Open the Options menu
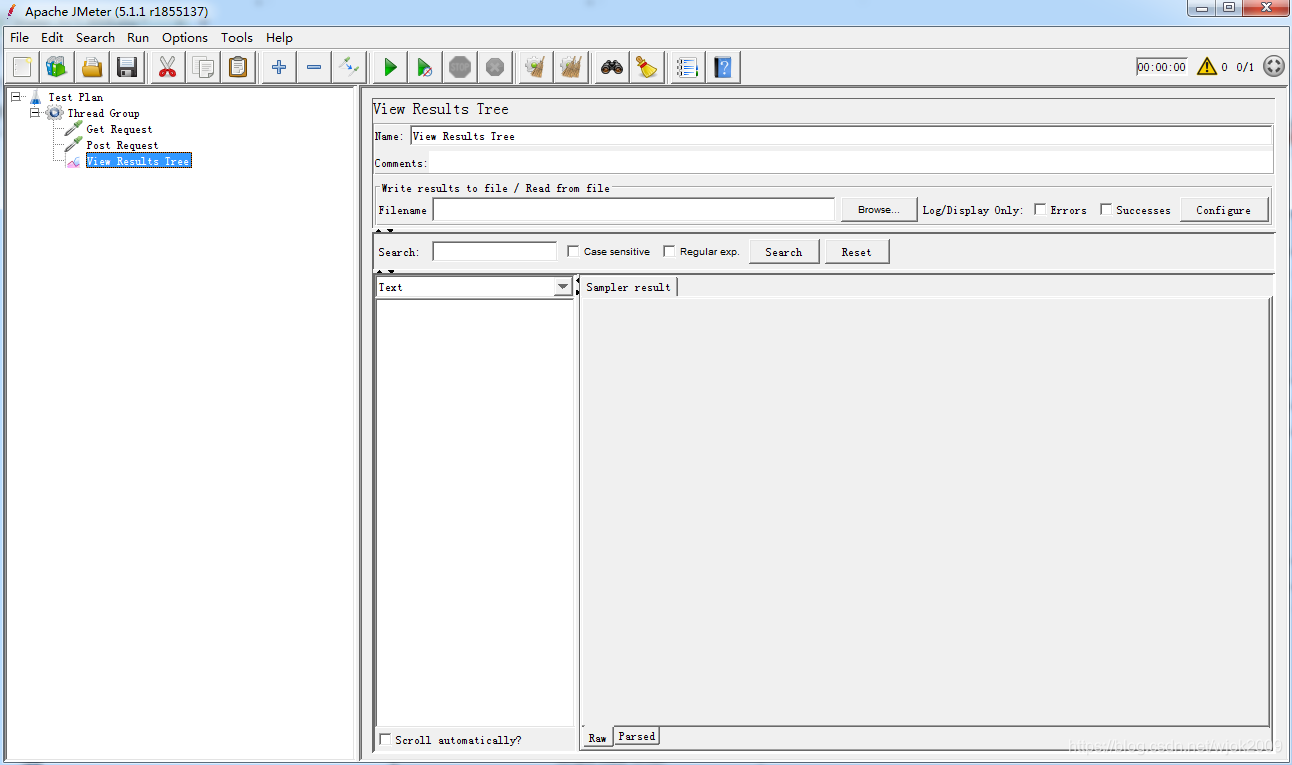 [185, 37]
